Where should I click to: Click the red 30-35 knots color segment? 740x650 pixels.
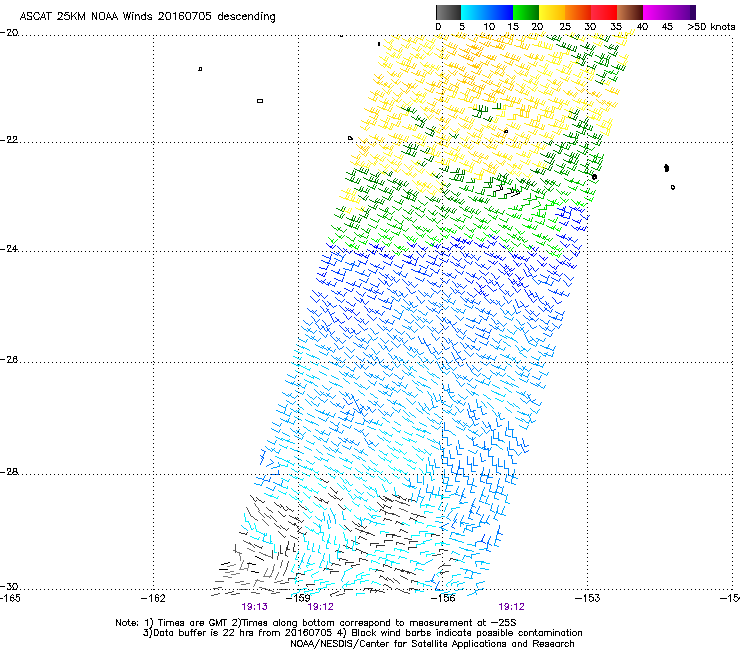click(604, 12)
